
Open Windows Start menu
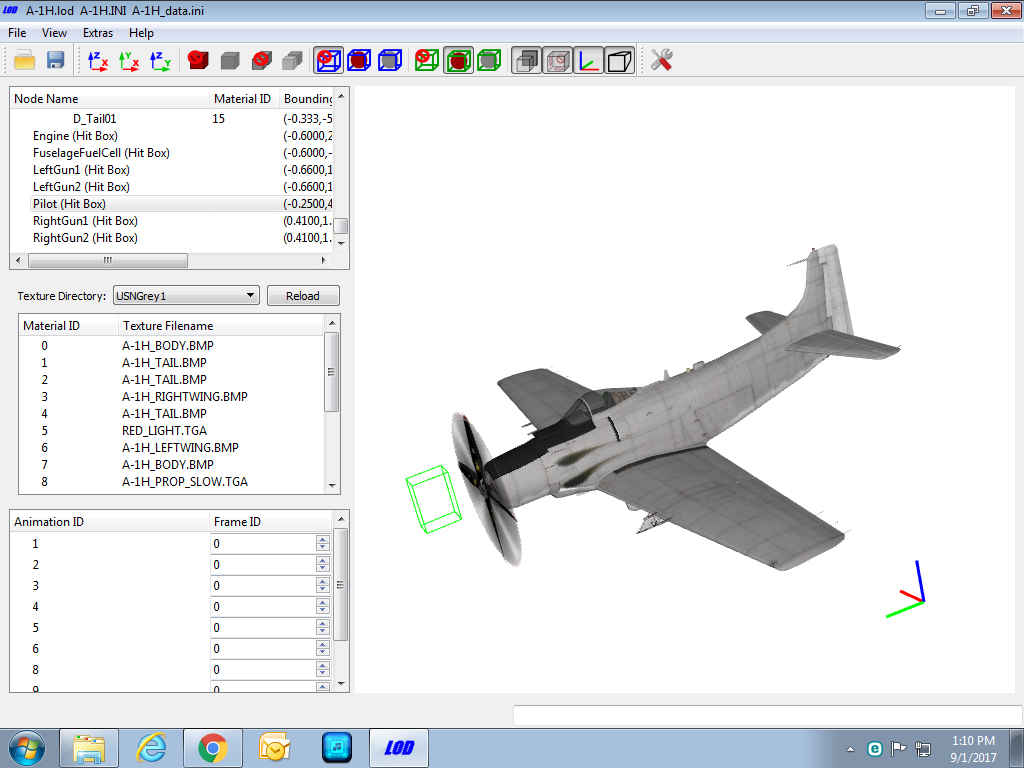click(x=26, y=748)
